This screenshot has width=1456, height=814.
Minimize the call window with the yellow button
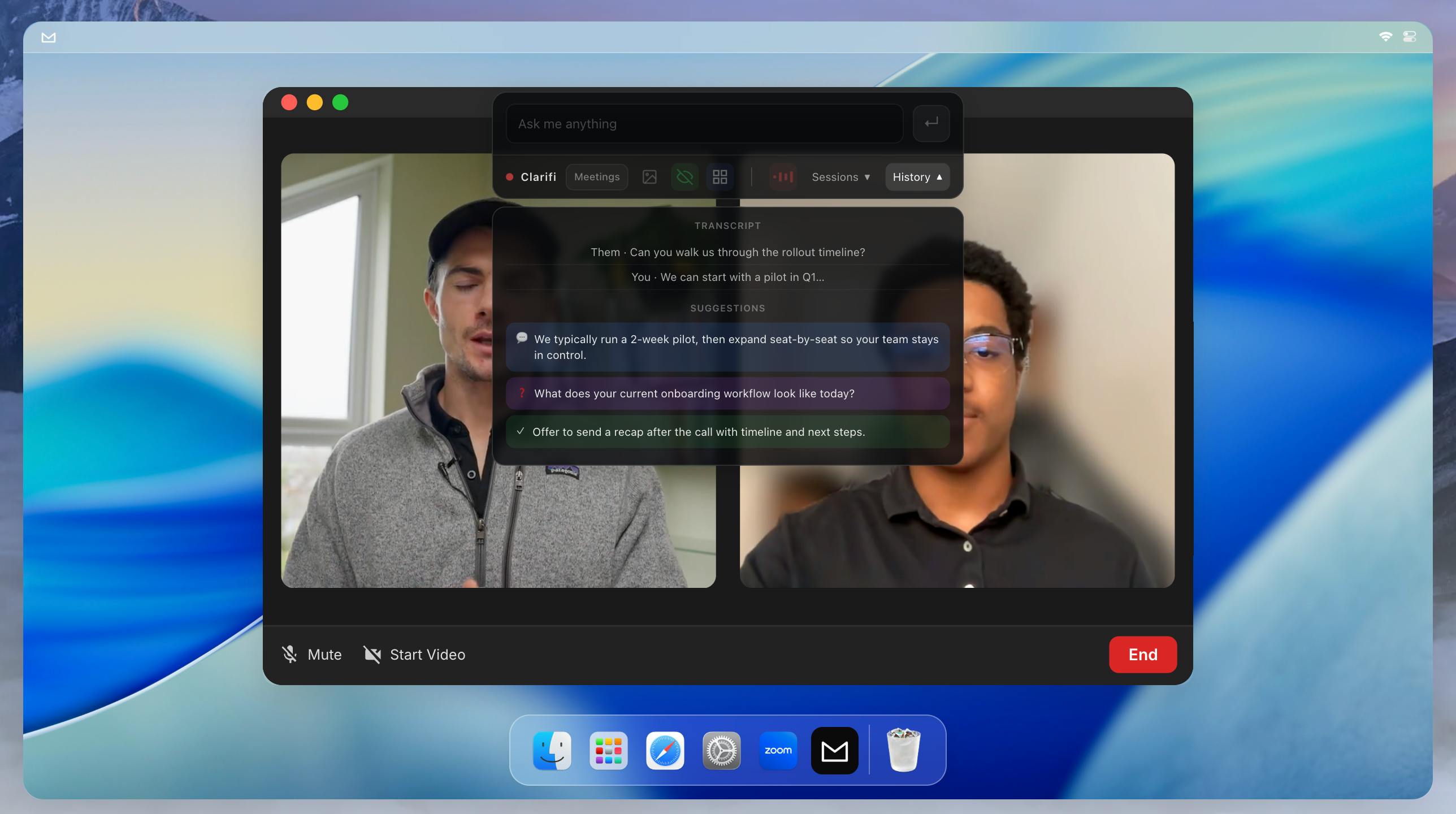315,102
